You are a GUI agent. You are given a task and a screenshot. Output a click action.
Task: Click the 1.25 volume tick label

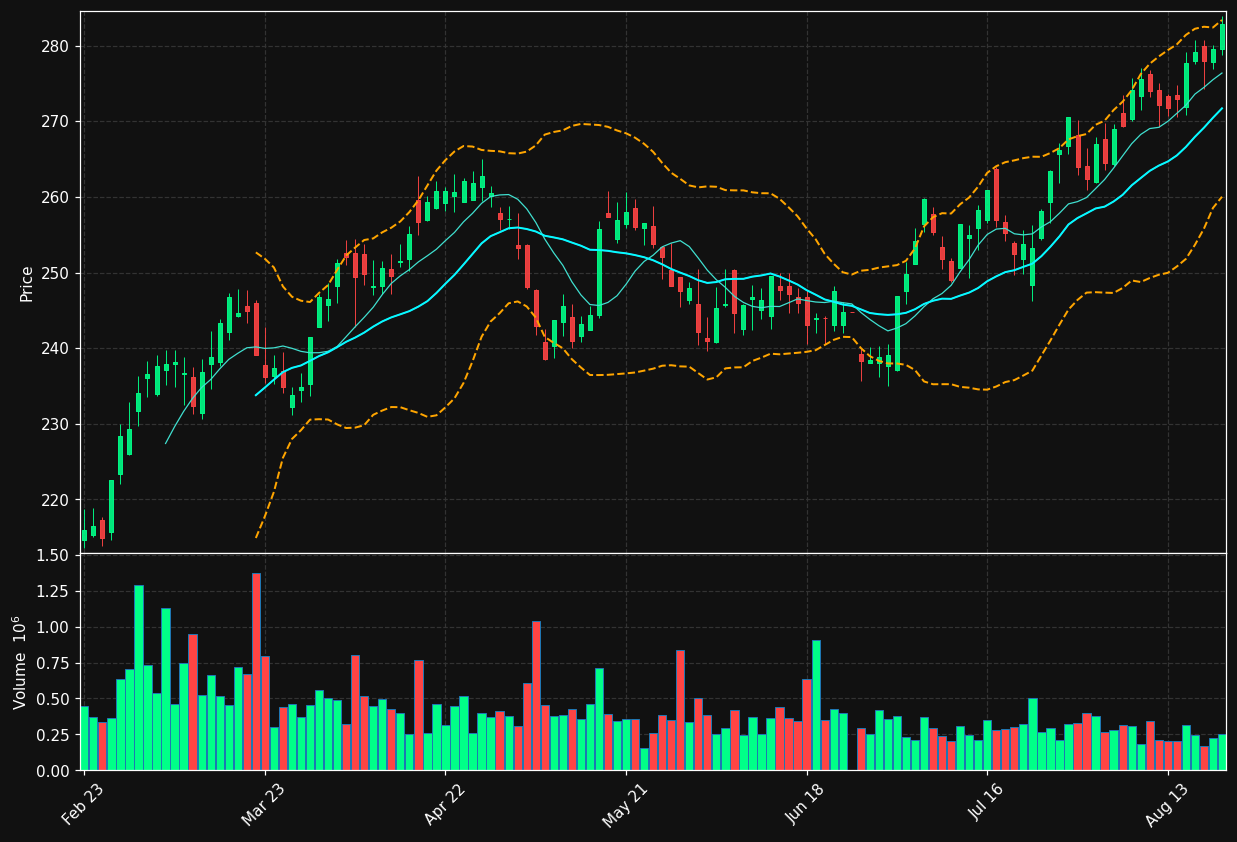pos(53,592)
